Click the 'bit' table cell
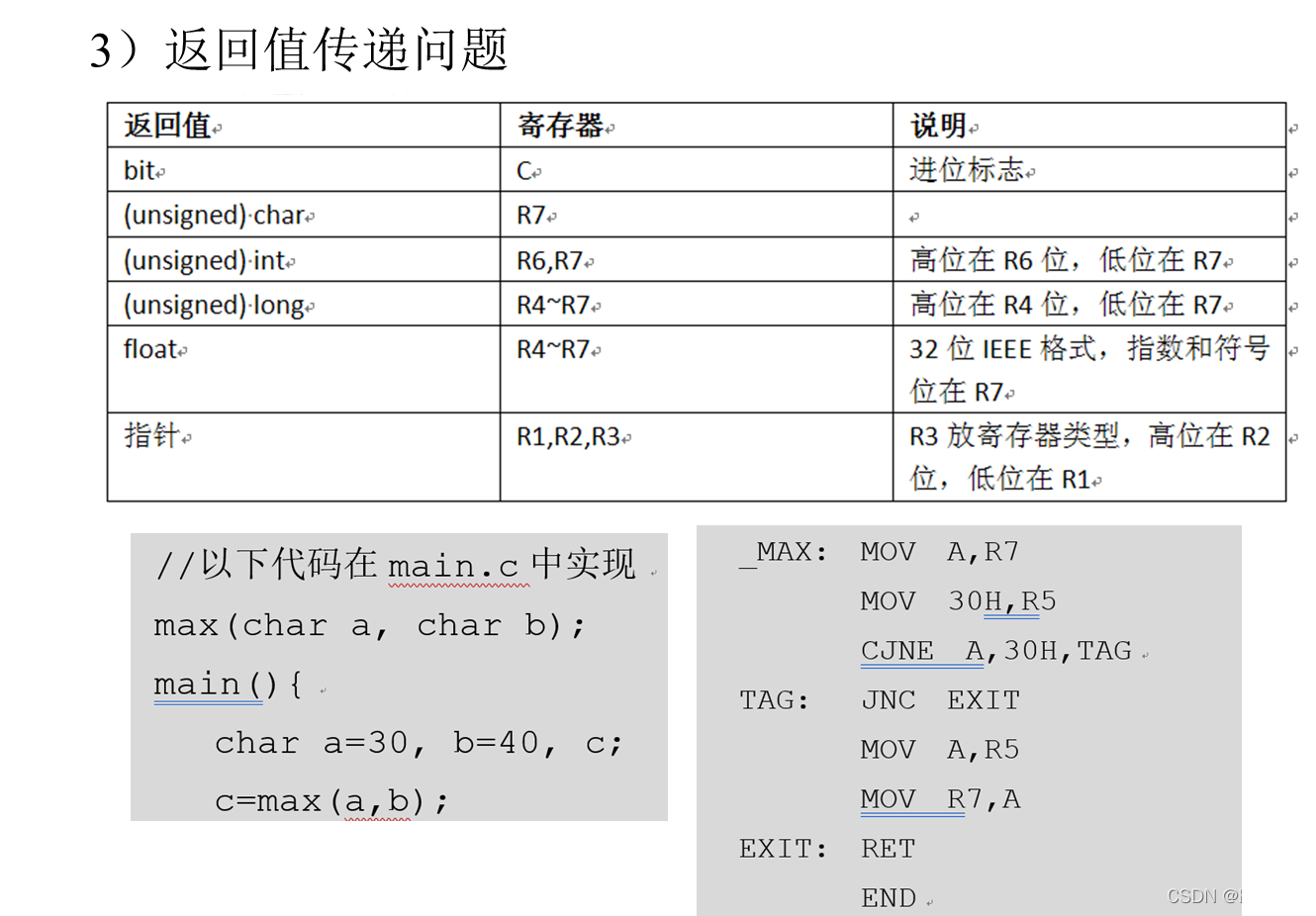 [304, 170]
